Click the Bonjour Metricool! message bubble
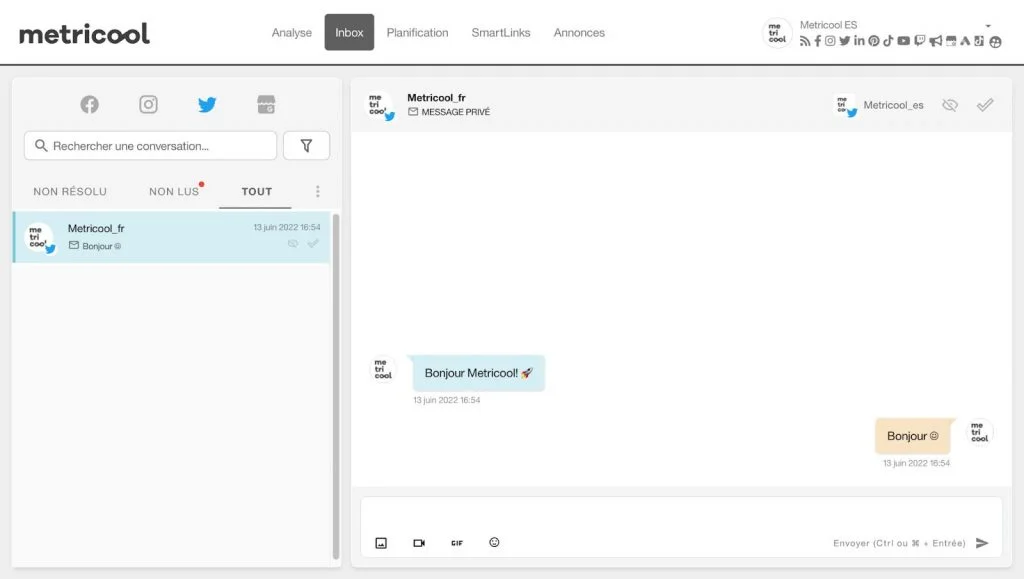 coord(479,373)
